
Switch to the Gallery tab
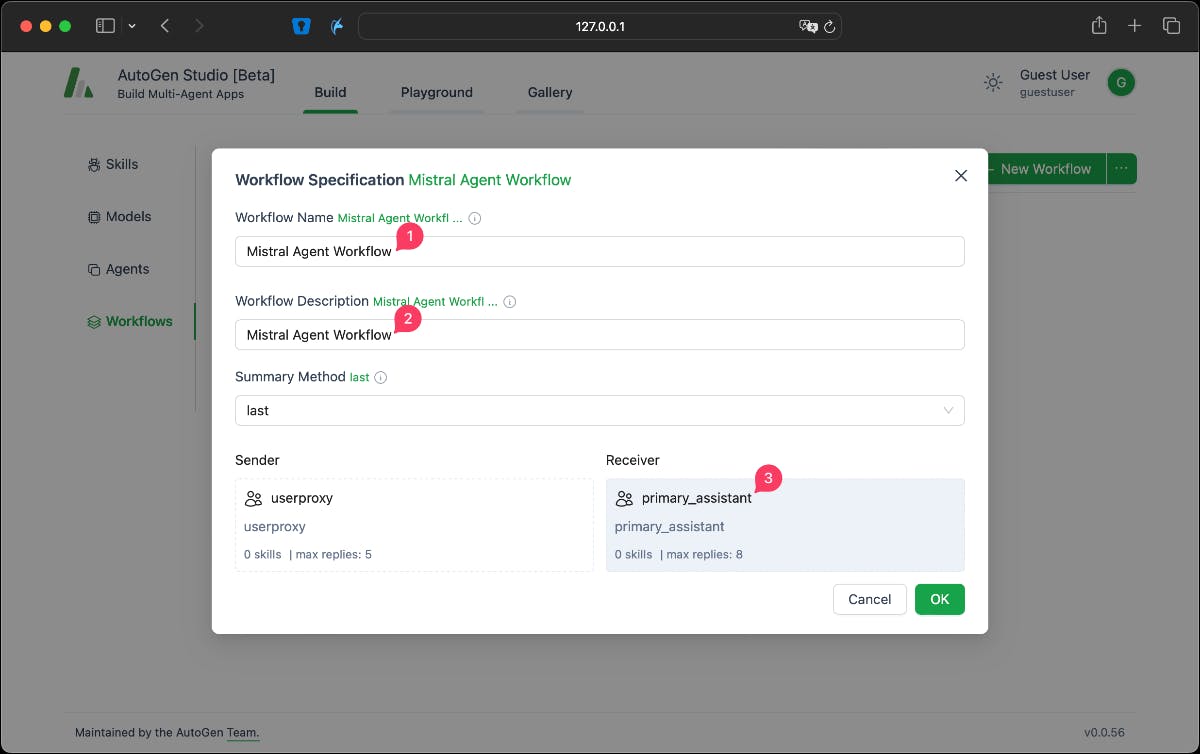550,92
